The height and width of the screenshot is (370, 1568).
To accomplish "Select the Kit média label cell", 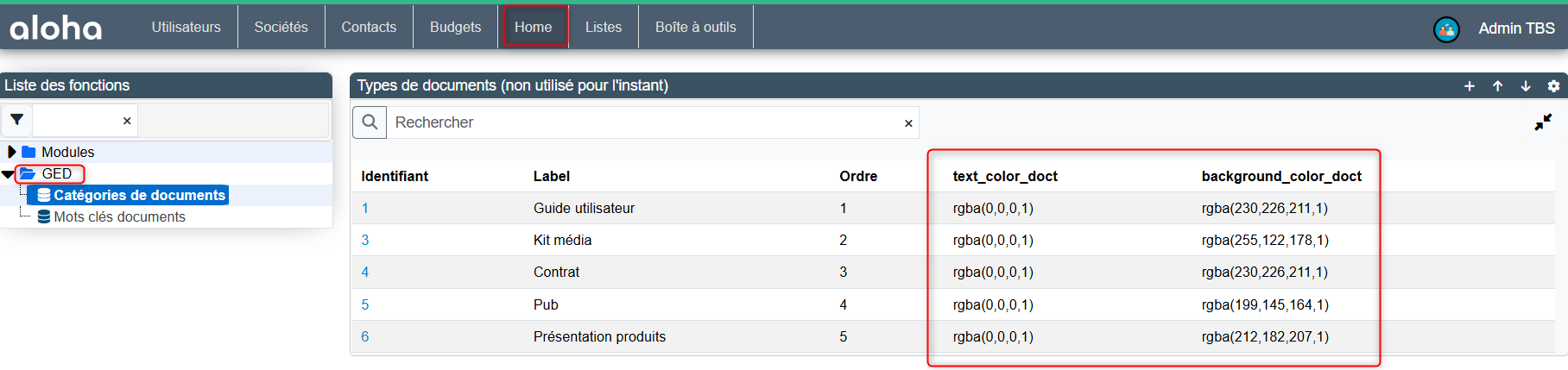I will pos(562,240).
